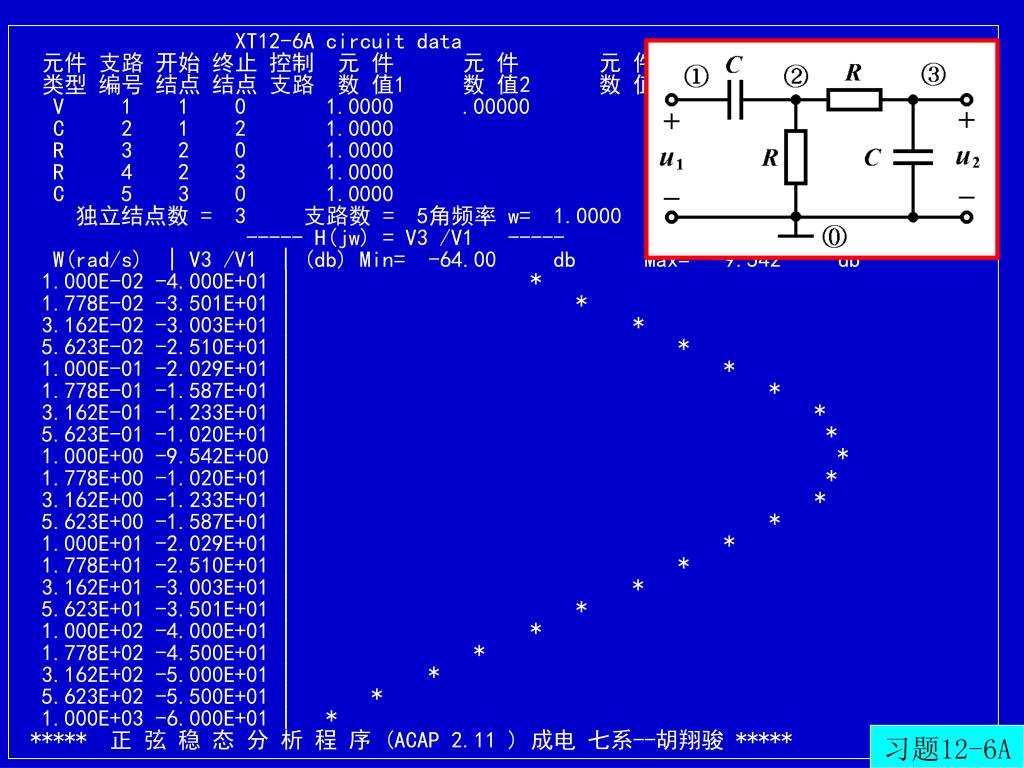Click the '(ACAP 2.11 )' version text
The width and height of the screenshot is (1024, 768).
(450, 740)
